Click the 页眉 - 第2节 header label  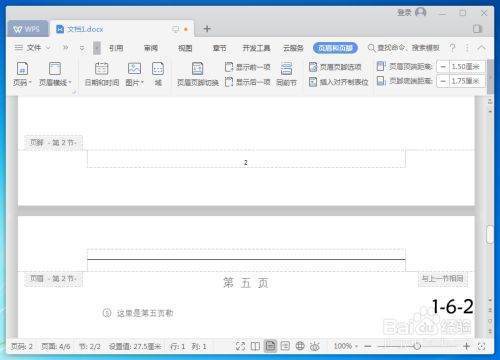pyautogui.click(x=53, y=278)
